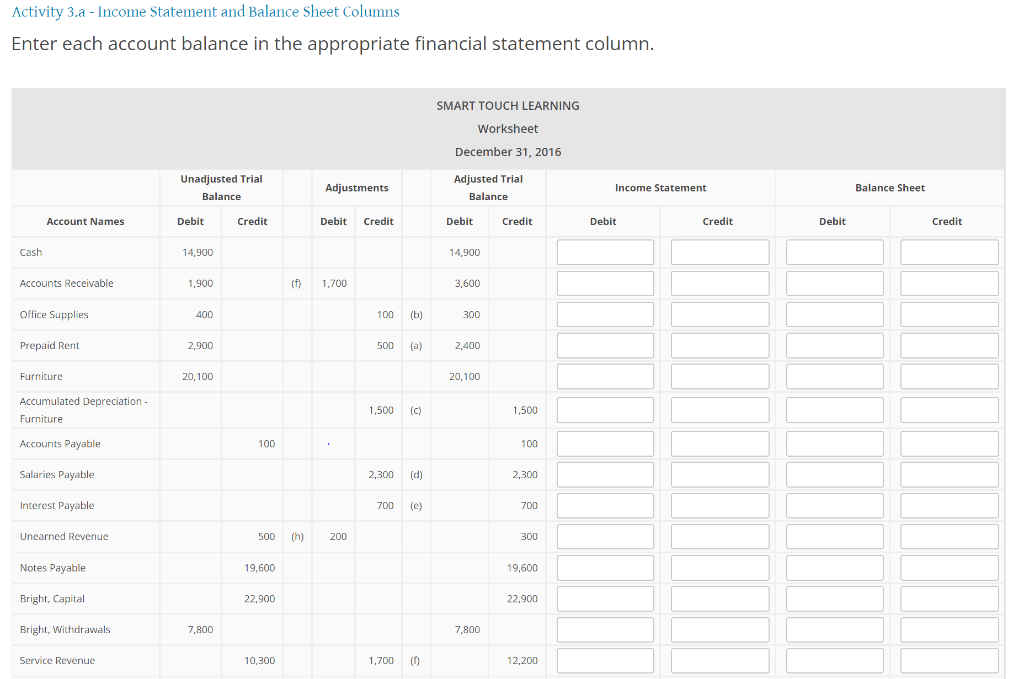Viewport: 1024px width, 679px height.
Task: Select the Balance Sheet Credit field for Interest Payable
Action: coord(947,505)
